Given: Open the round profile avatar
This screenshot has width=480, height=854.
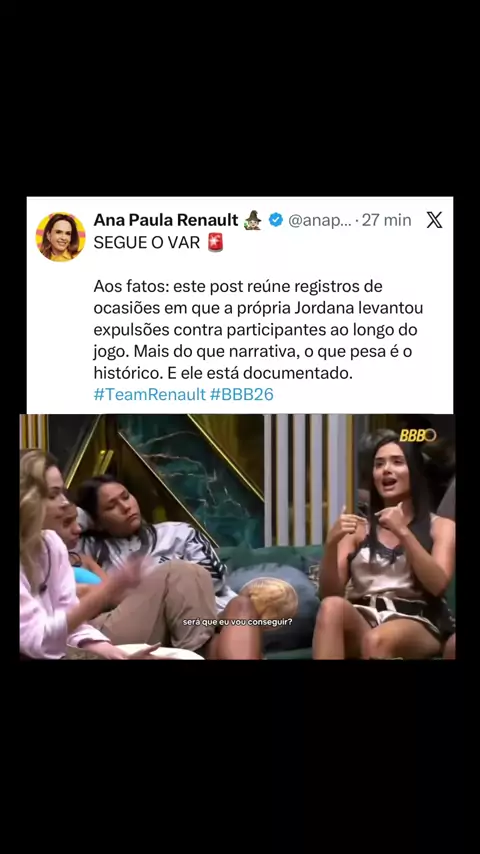Looking at the screenshot, I should pos(60,236).
